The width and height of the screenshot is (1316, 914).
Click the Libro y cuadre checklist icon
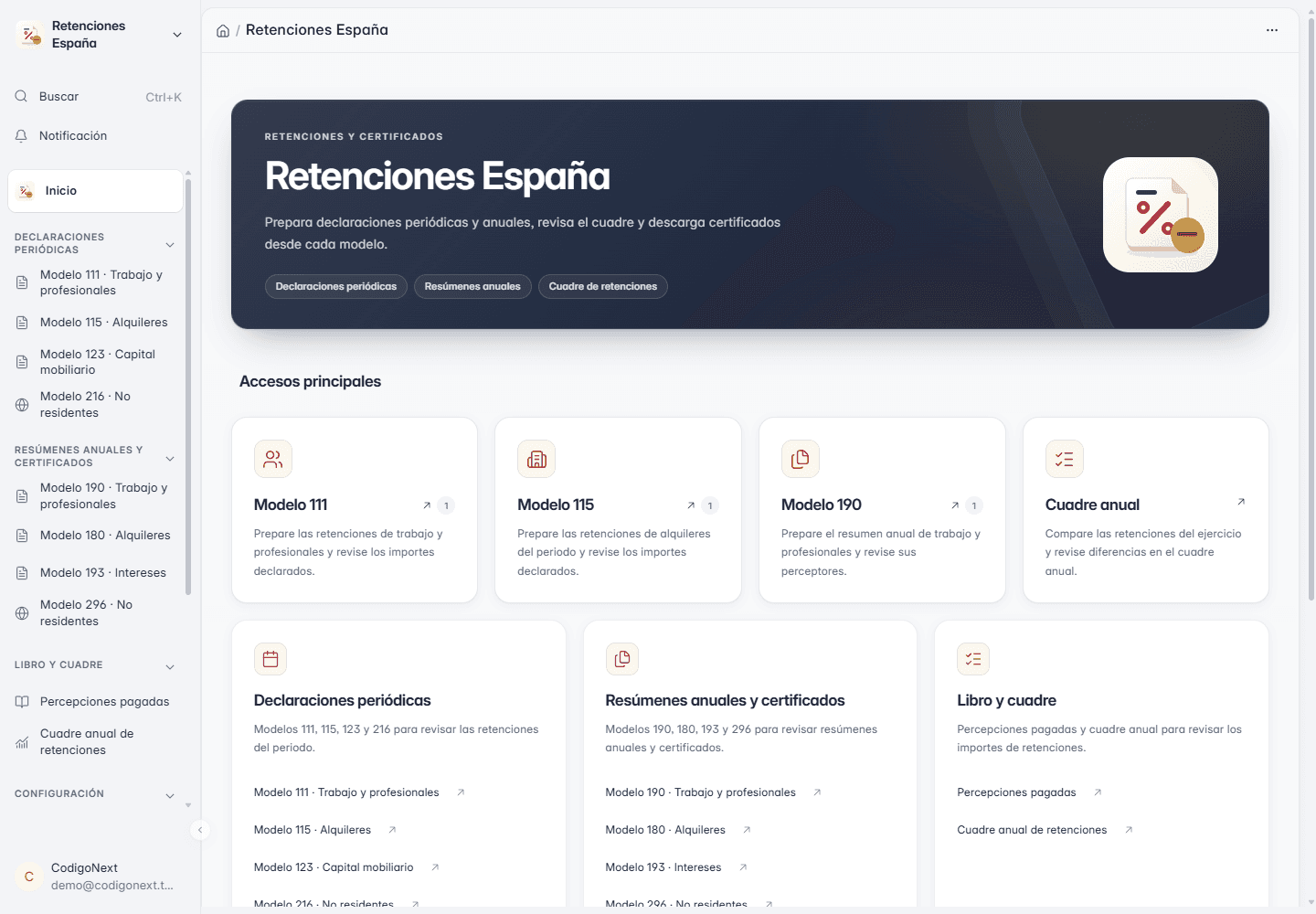[x=973, y=659]
